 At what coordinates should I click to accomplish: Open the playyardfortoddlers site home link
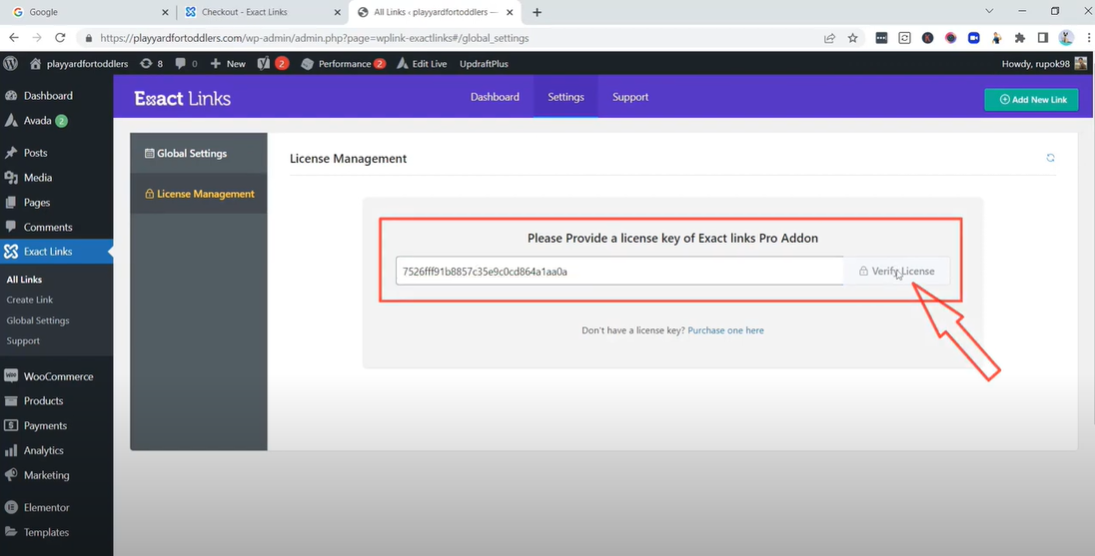point(79,64)
